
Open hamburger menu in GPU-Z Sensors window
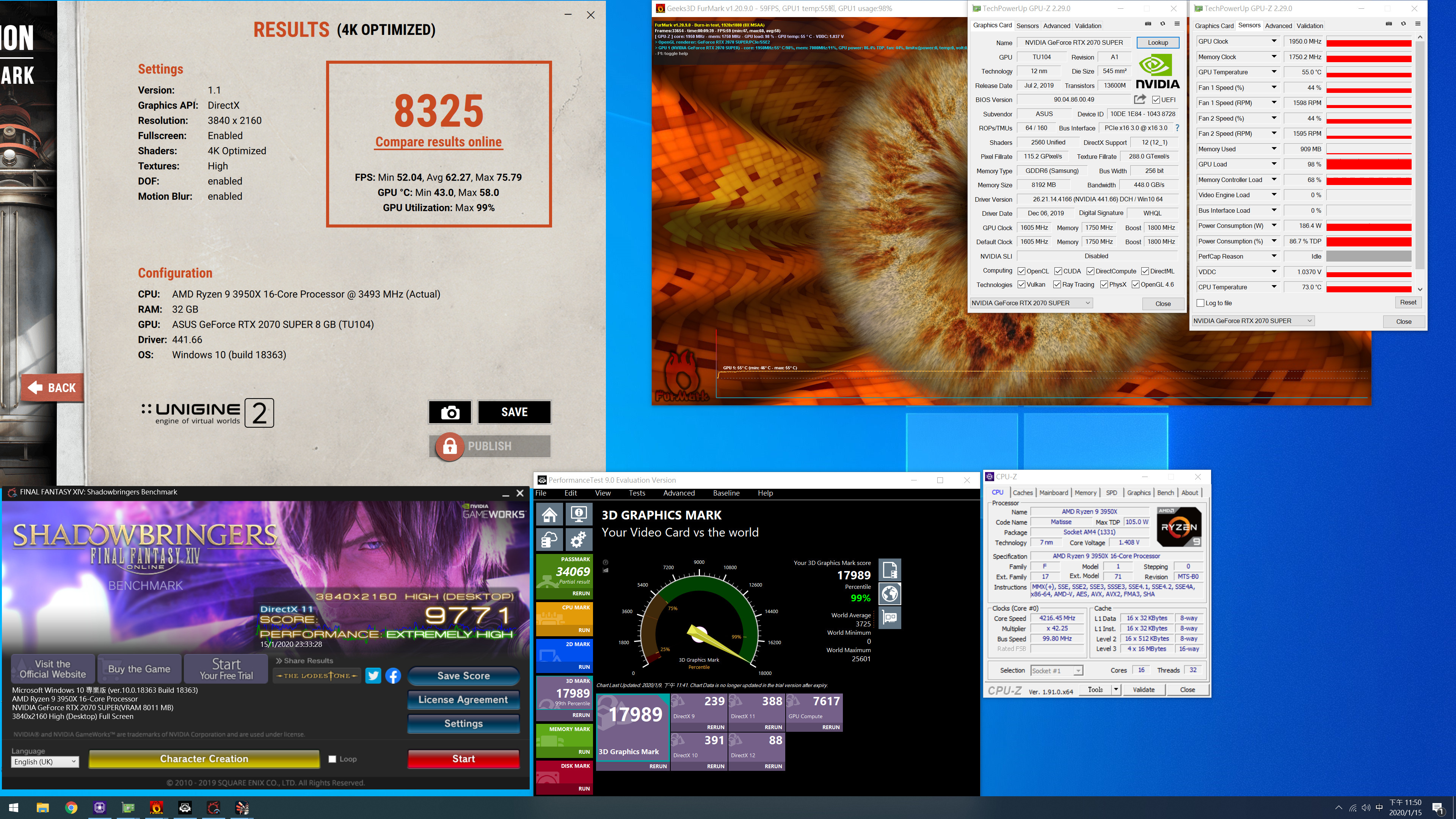[x=1418, y=24]
